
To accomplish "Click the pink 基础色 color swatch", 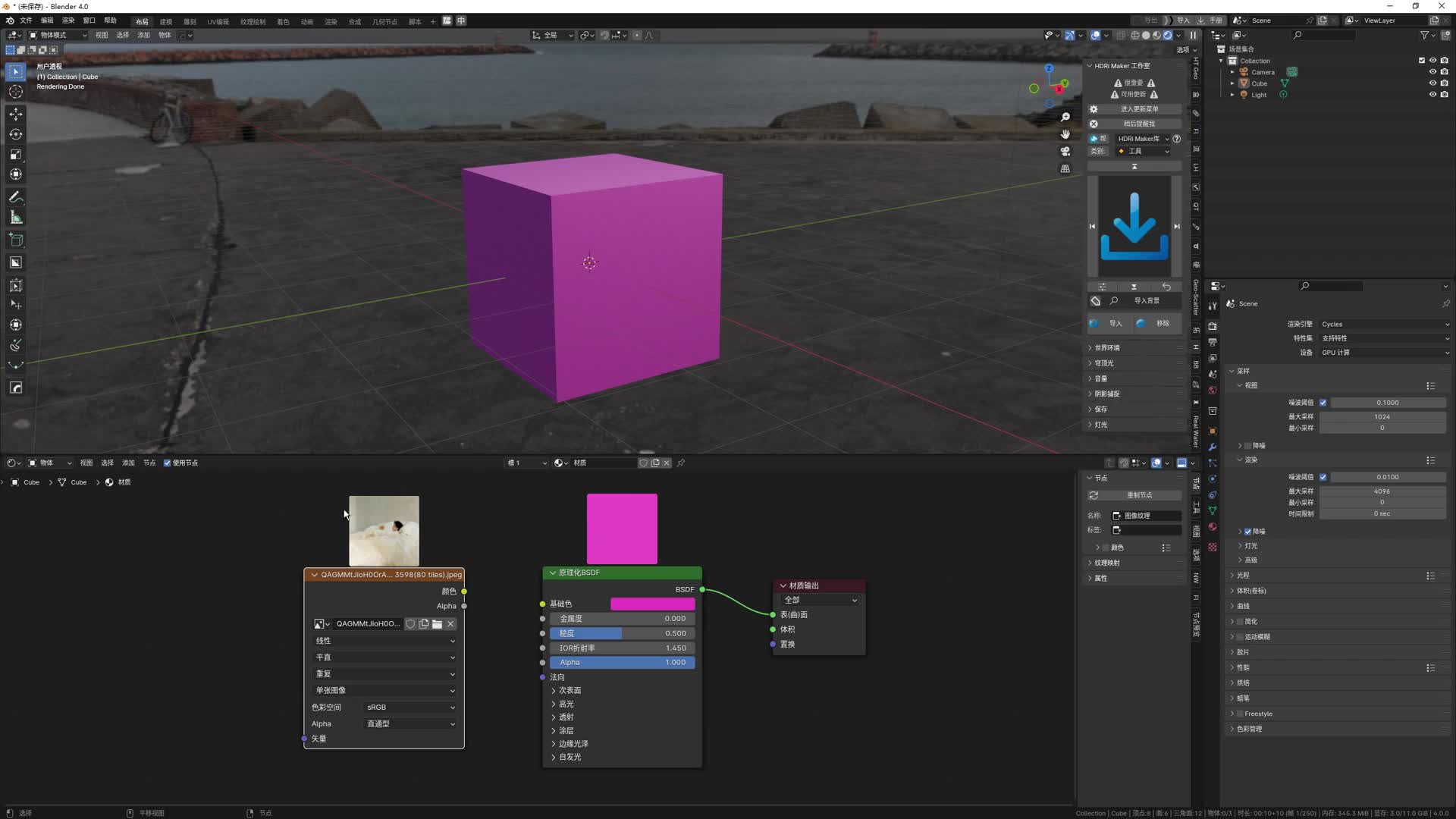I will 652,604.
